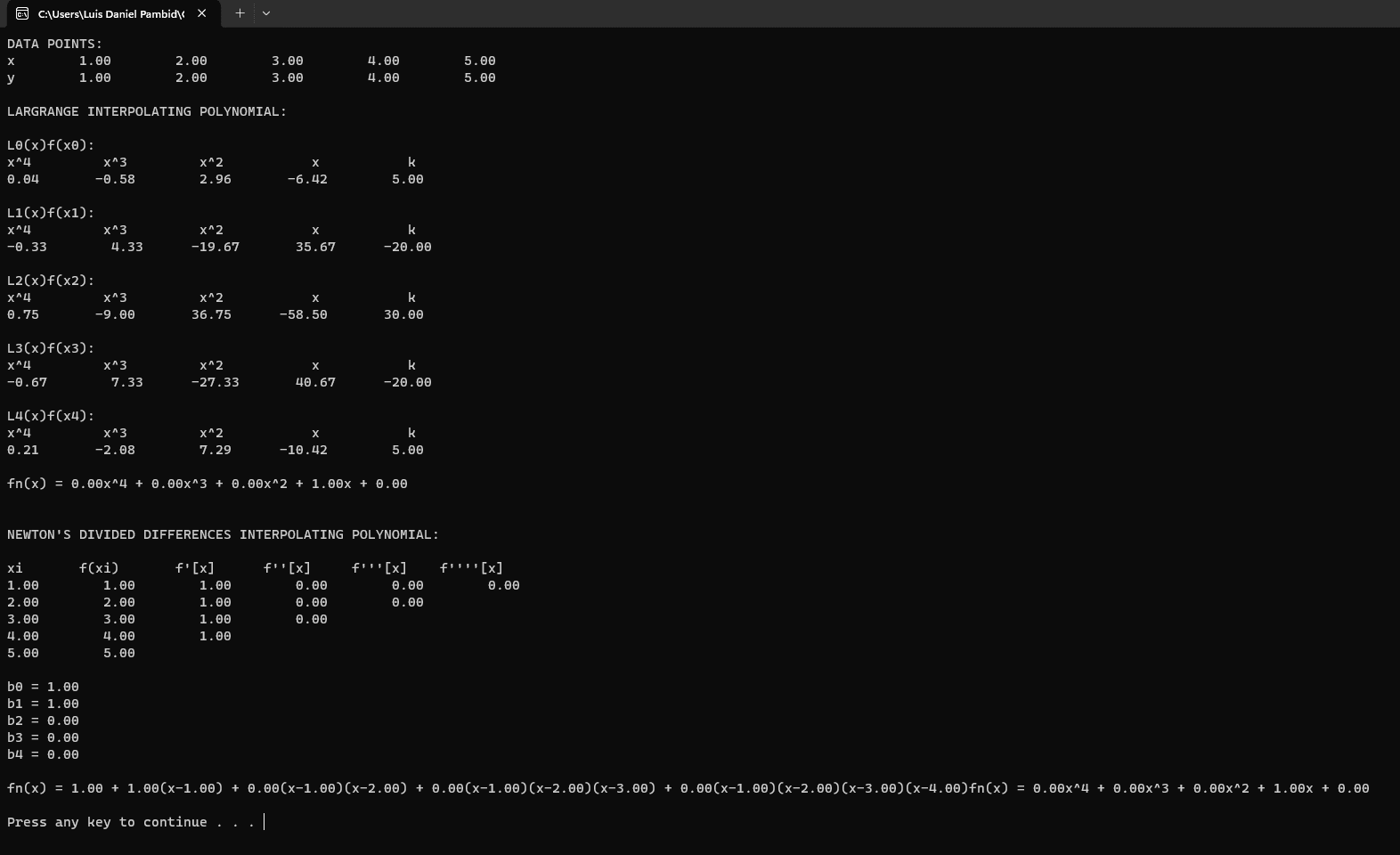Viewport: 1400px width, 855px height.
Task: Click the b0 = 1.00 line
Action: coord(43,687)
